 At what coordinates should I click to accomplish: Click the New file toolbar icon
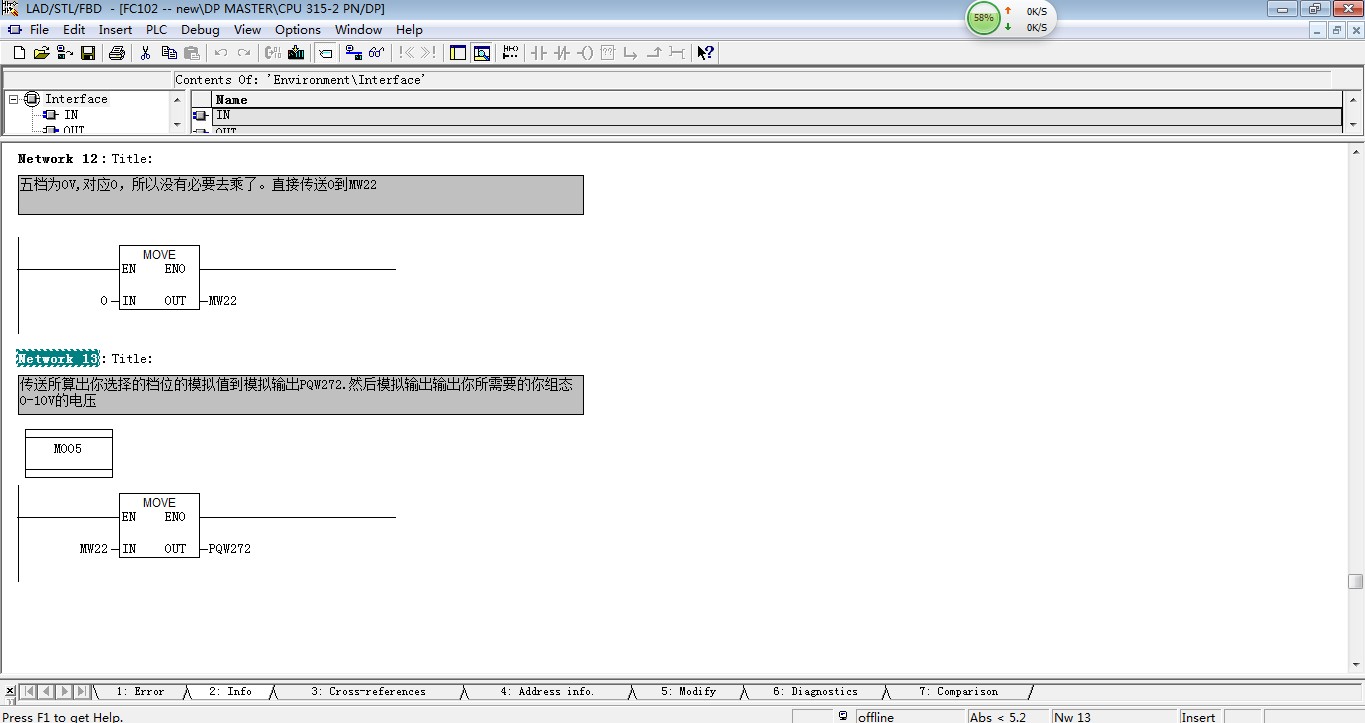pyautogui.click(x=19, y=53)
